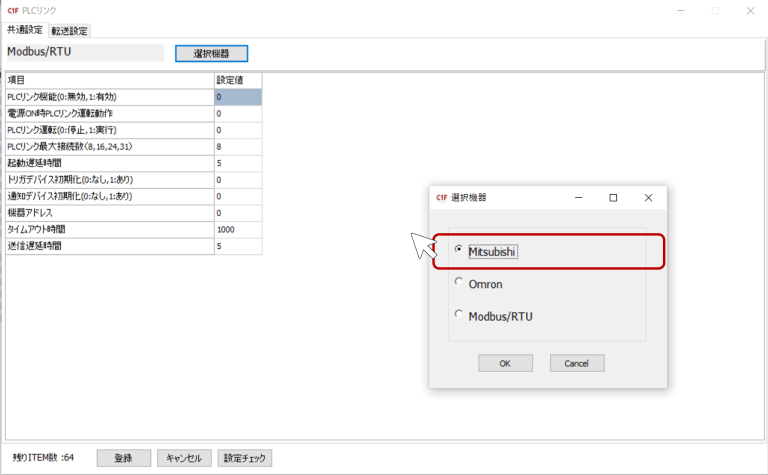Click the C1F icon in dialog title
The width and height of the screenshot is (768, 475).
point(441,198)
